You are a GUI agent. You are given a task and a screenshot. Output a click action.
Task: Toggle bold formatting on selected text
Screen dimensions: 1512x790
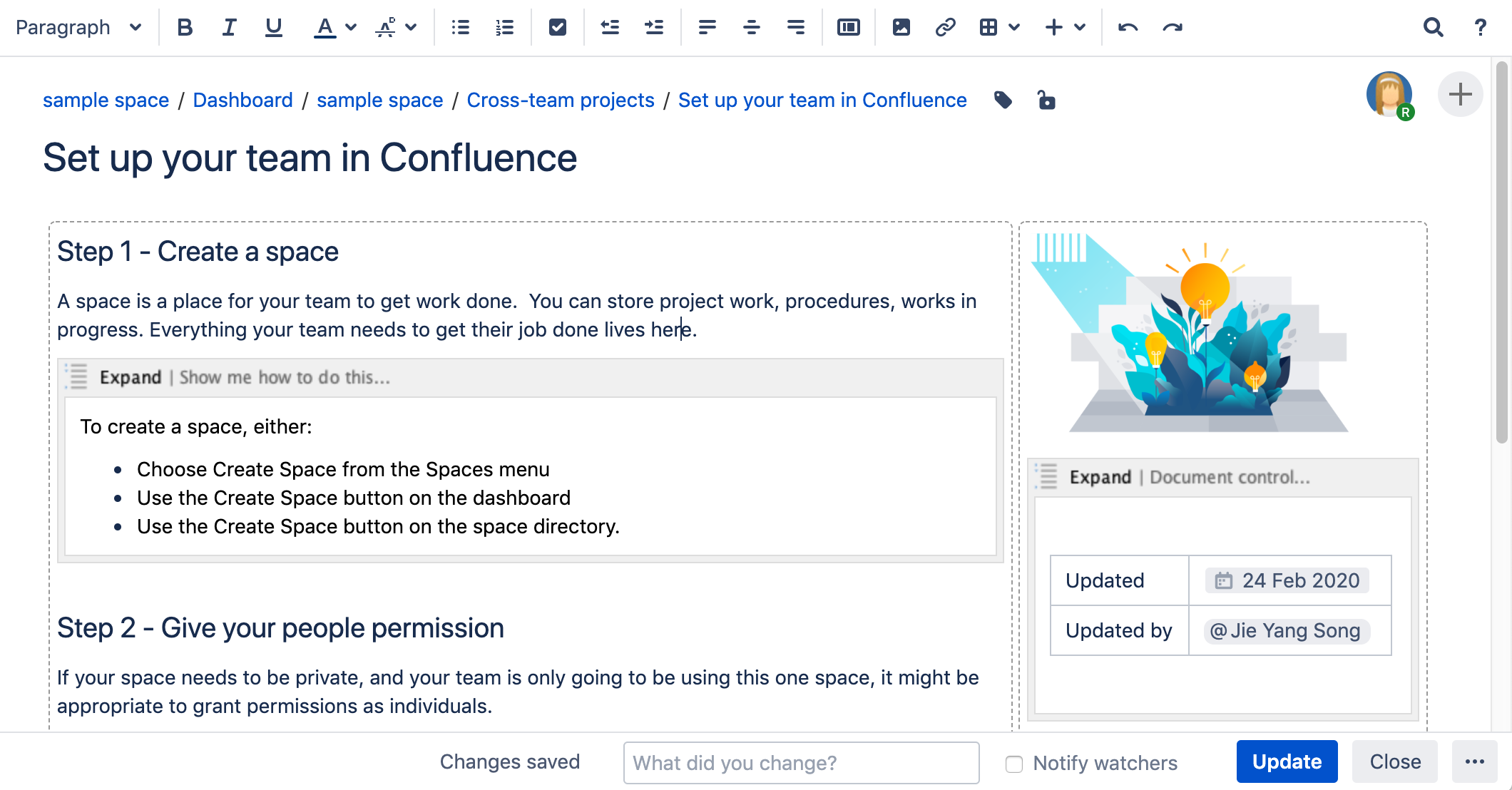tap(185, 27)
